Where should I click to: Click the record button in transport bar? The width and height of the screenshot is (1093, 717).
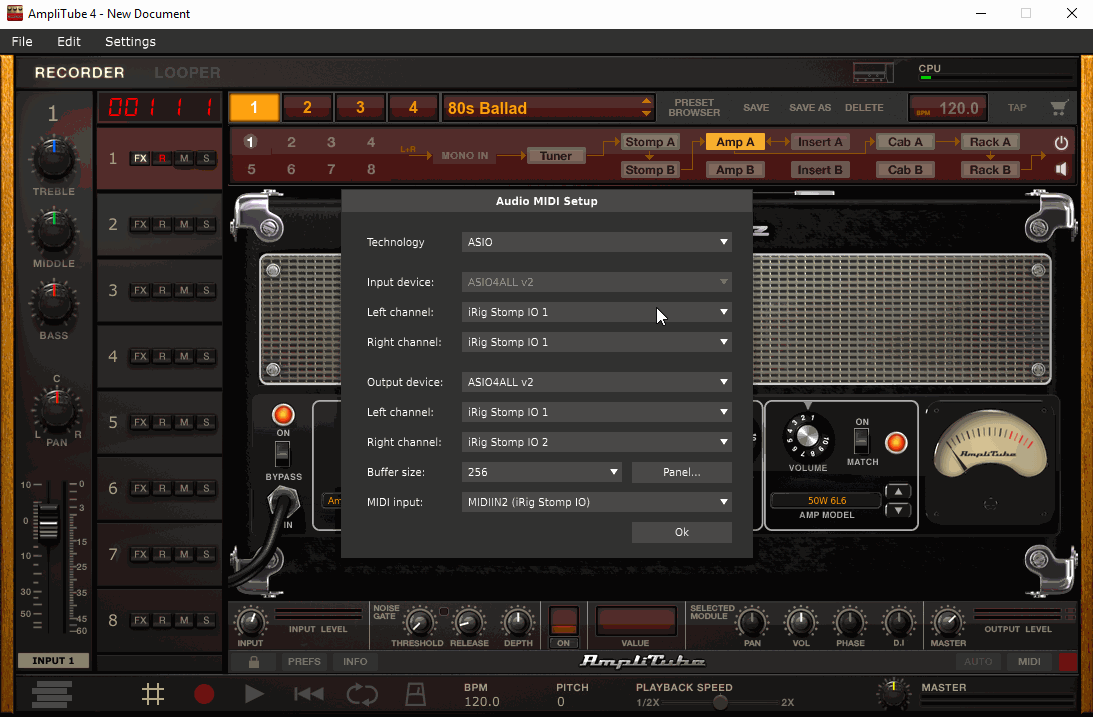(x=204, y=694)
